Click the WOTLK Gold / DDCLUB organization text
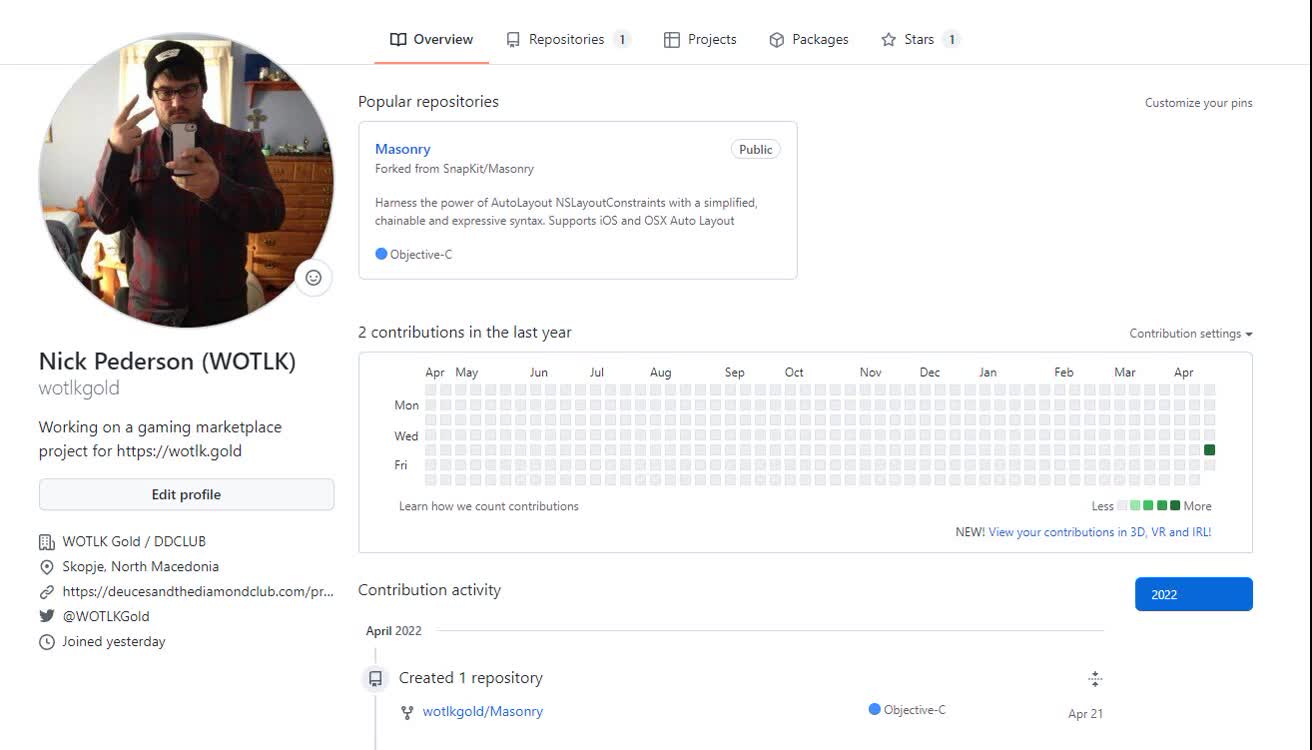The image size is (1312, 750). pyautogui.click(x=134, y=541)
